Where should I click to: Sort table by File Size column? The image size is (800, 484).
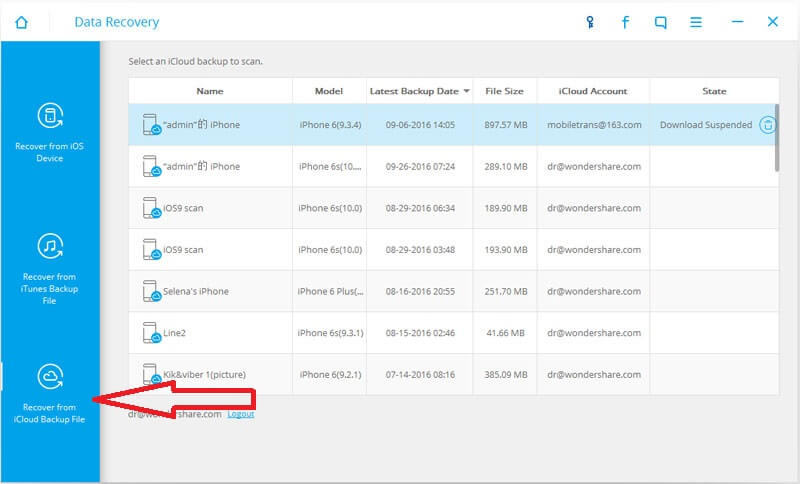pos(505,91)
